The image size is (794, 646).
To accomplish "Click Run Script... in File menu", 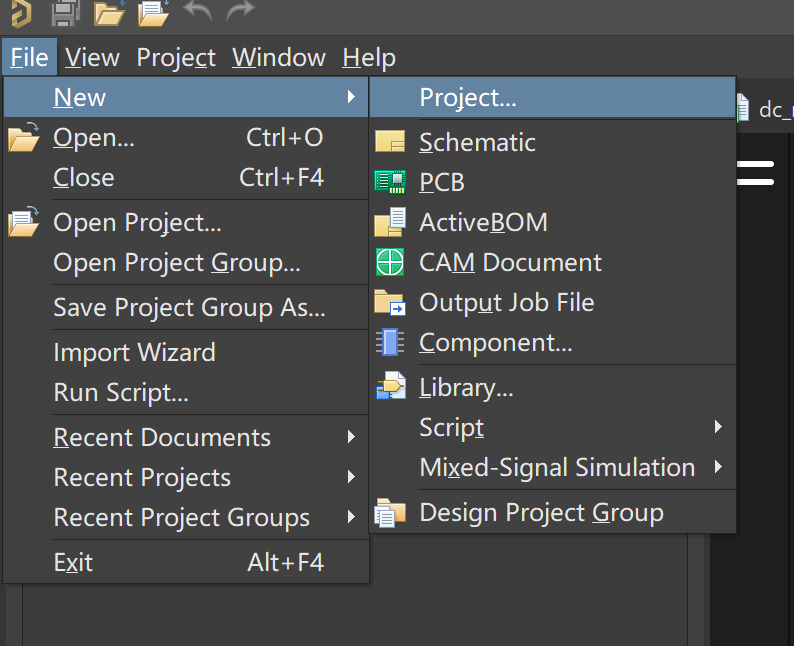I will 121,393.
